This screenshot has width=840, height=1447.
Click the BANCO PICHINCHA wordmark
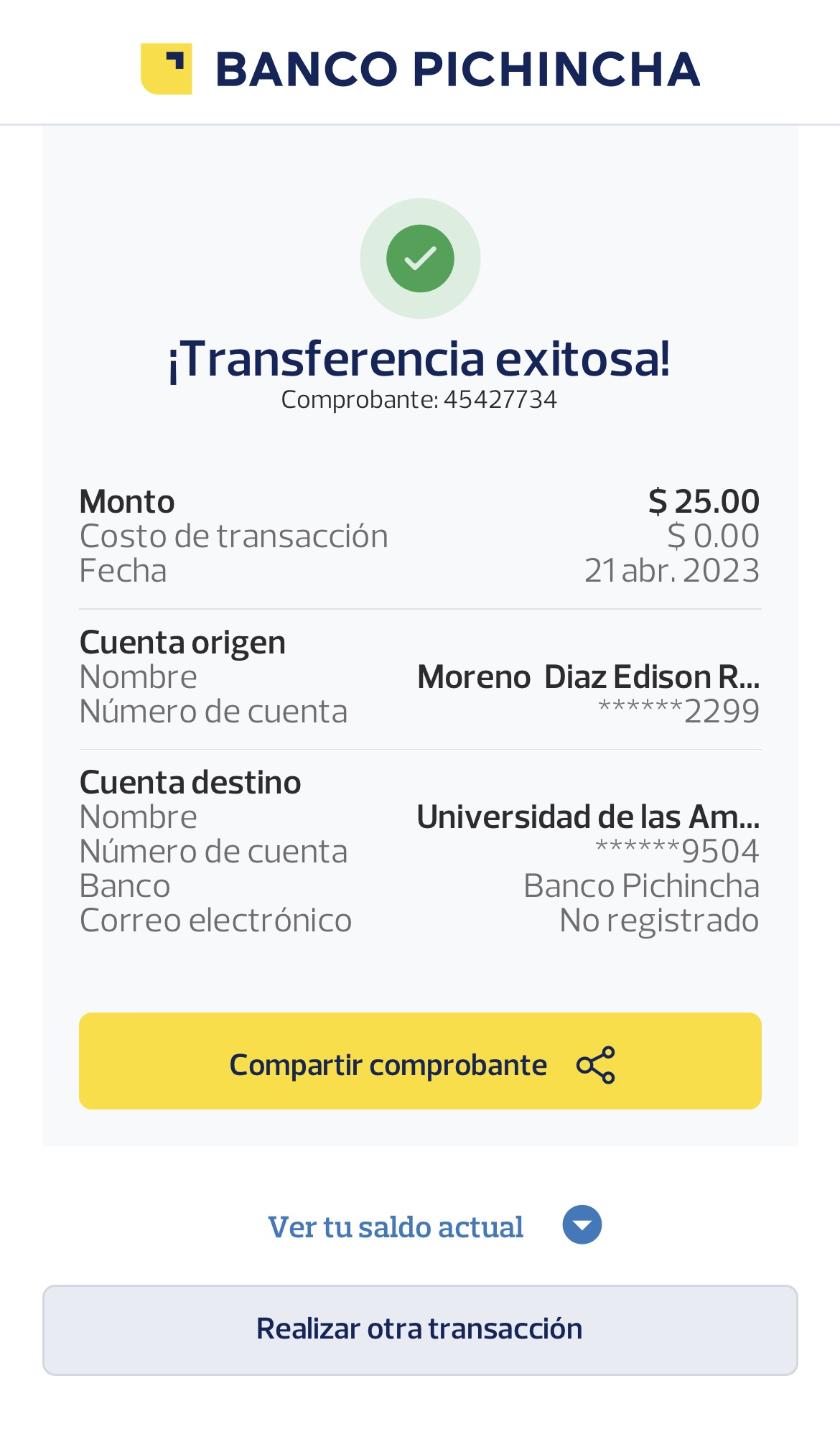click(457, 70)
